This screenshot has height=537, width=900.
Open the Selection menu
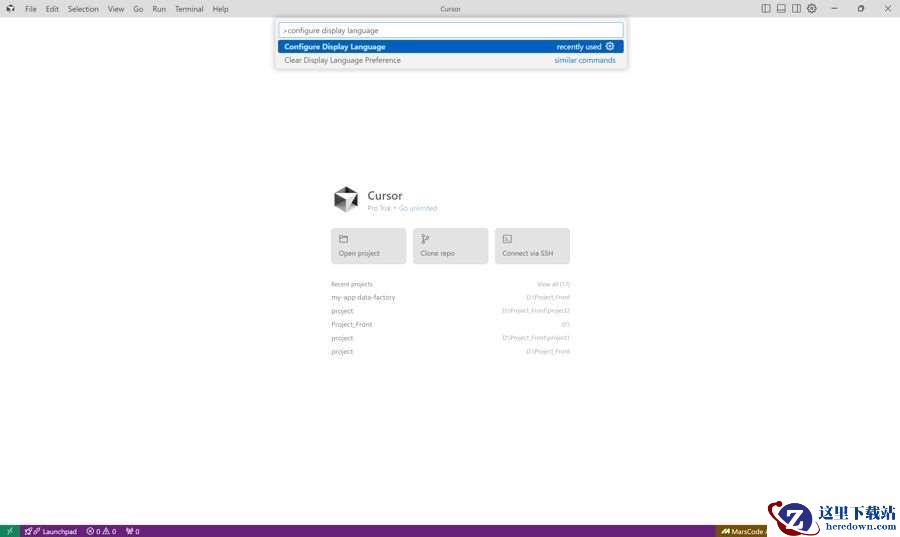coord(83,9)
